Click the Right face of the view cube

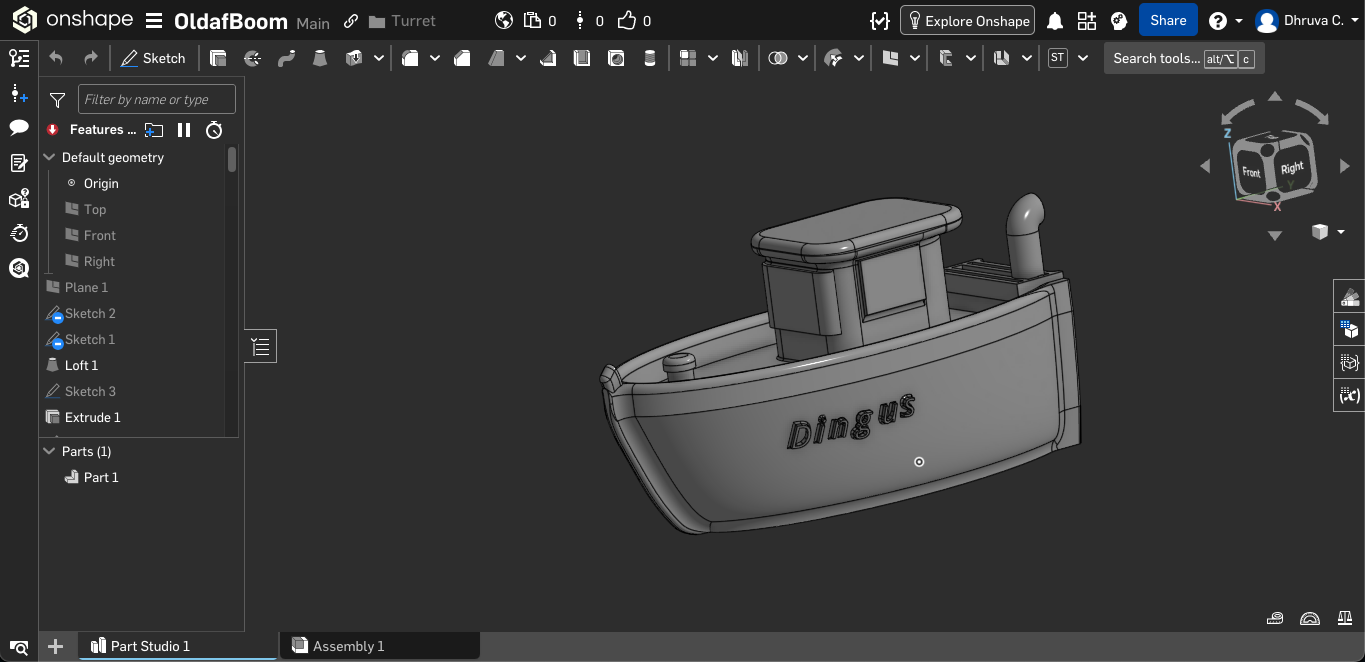1293,168
